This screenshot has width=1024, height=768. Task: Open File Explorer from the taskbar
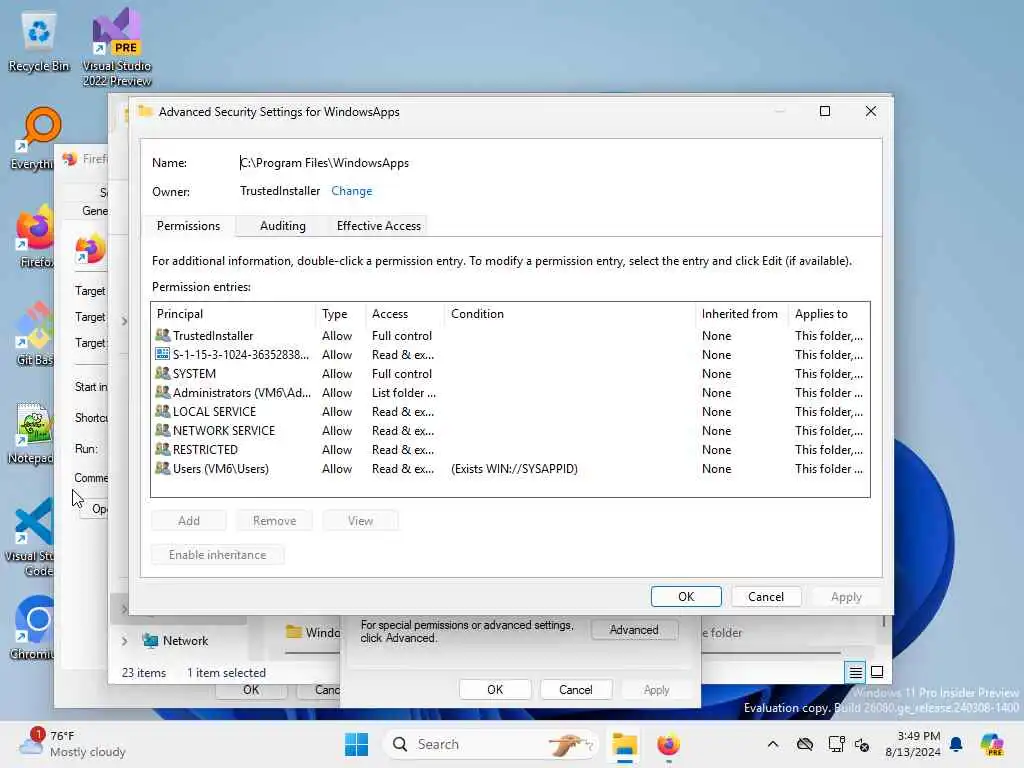point(624,744)
